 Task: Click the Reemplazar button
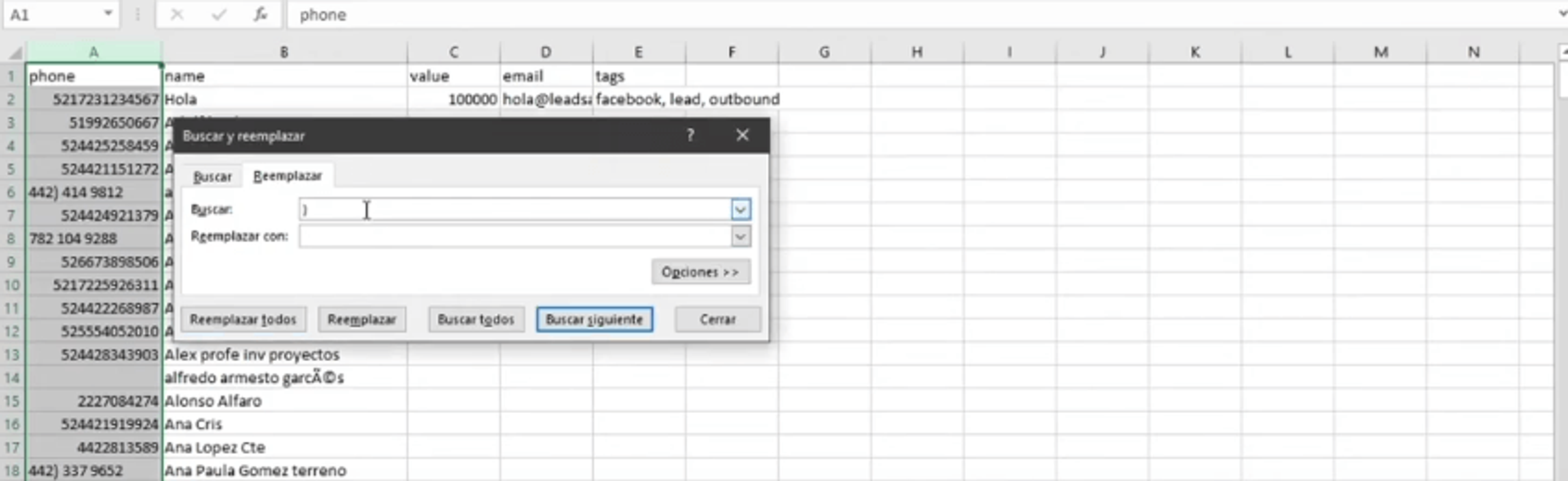coord(361,320)
